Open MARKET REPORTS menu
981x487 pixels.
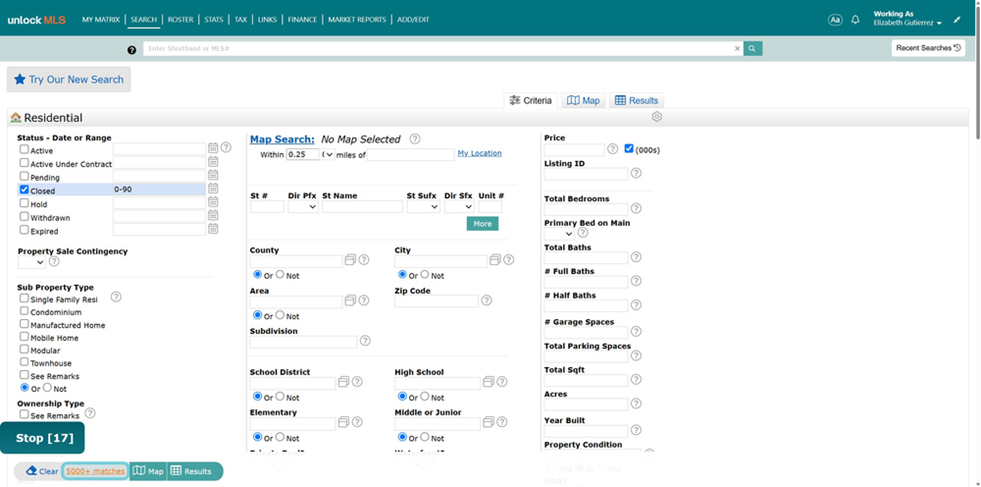(x=357, y=20)
